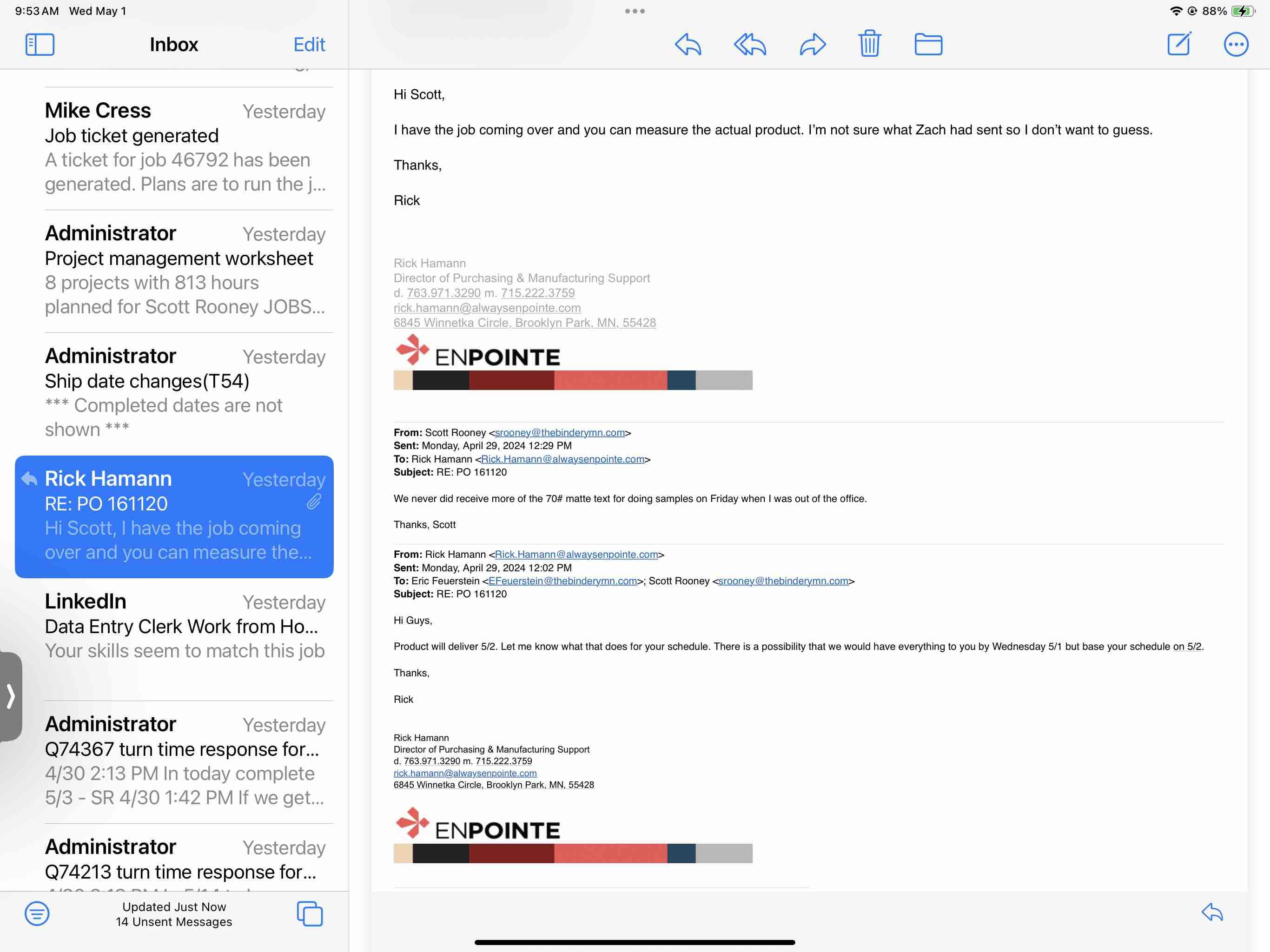Open More actions ellipsis circle menu

pyautogui.click(x=1236, y=44)
